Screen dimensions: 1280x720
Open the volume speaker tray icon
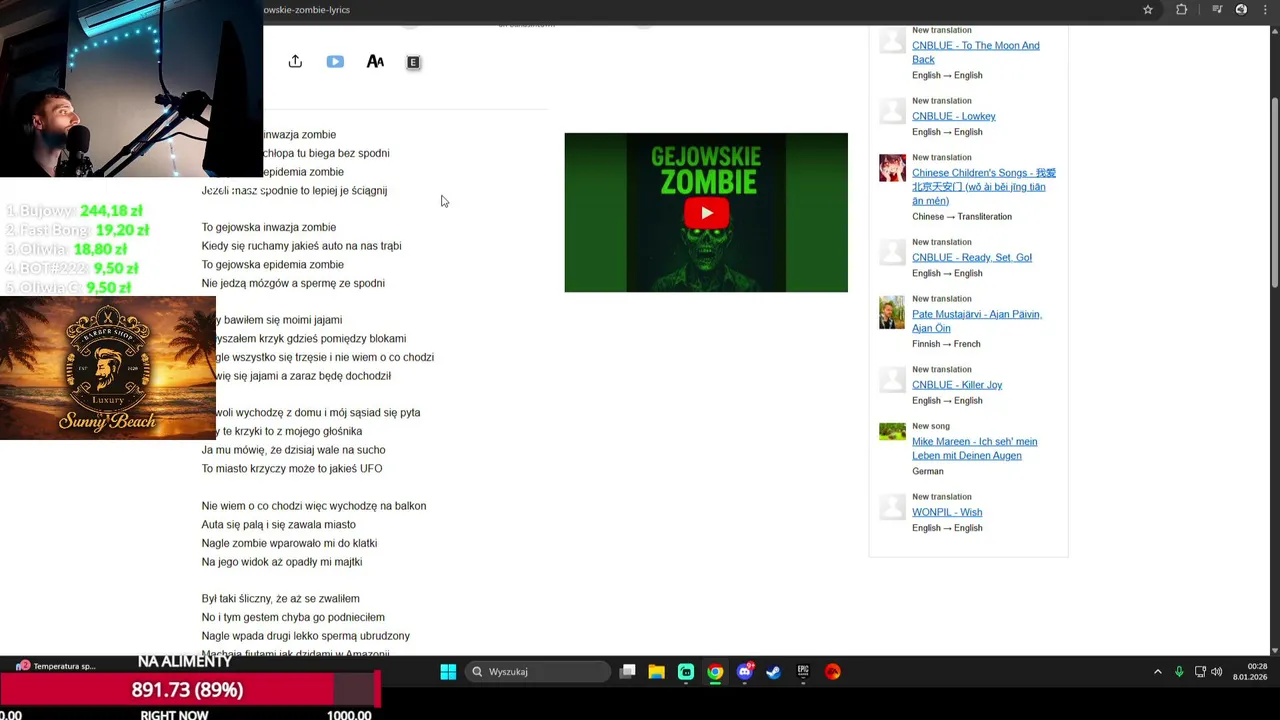click(x=1217, y=672)
